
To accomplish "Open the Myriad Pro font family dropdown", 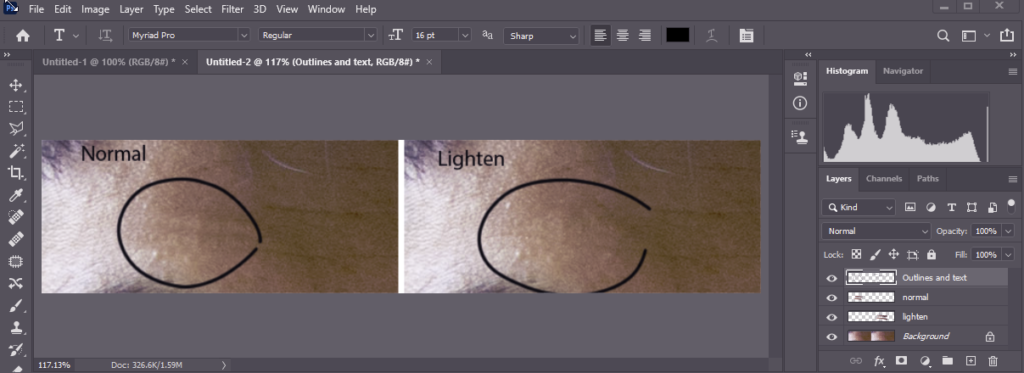I will coord(189,36).
